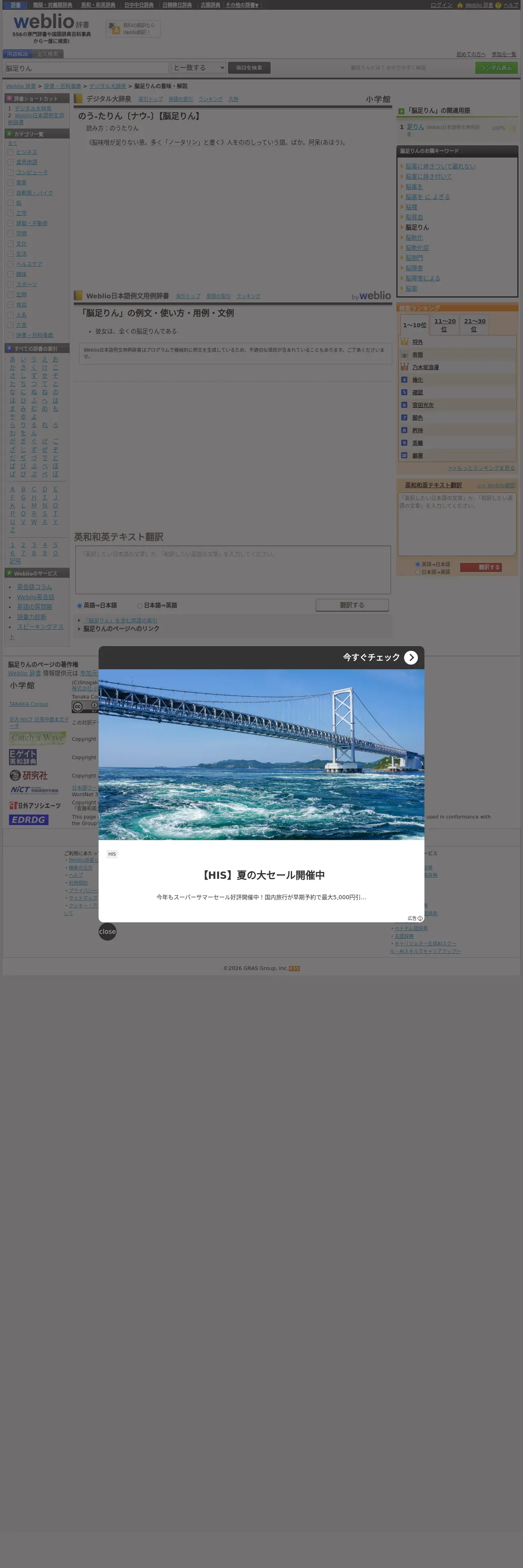Expand the 建築・不動産 category
Screen dimensions: 523x1568
pos(10,223)
